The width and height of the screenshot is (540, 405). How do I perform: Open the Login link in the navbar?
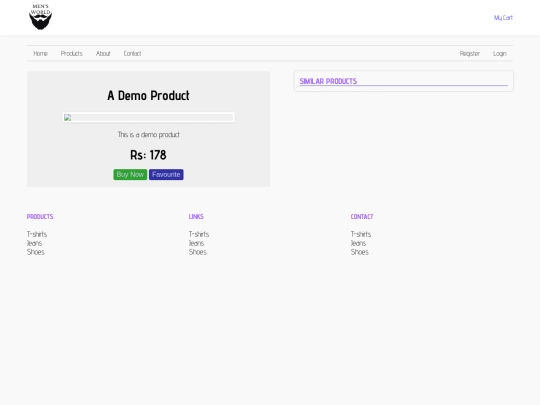(499, 53)
